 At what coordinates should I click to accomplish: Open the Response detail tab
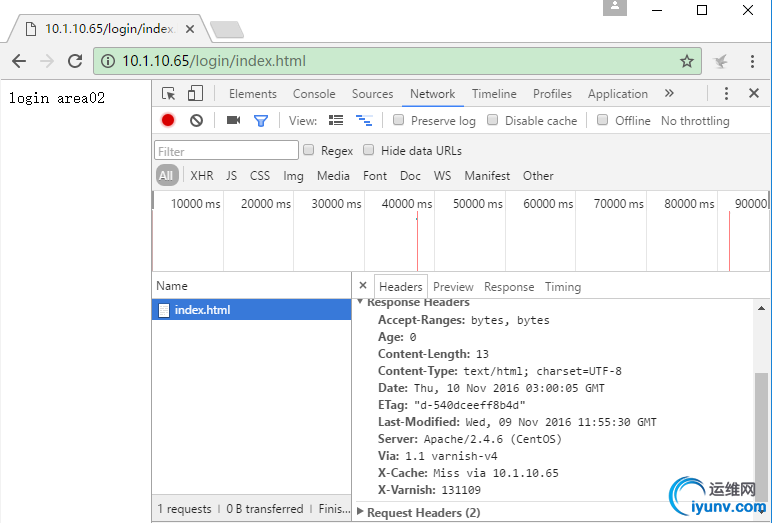coord(509,287)
